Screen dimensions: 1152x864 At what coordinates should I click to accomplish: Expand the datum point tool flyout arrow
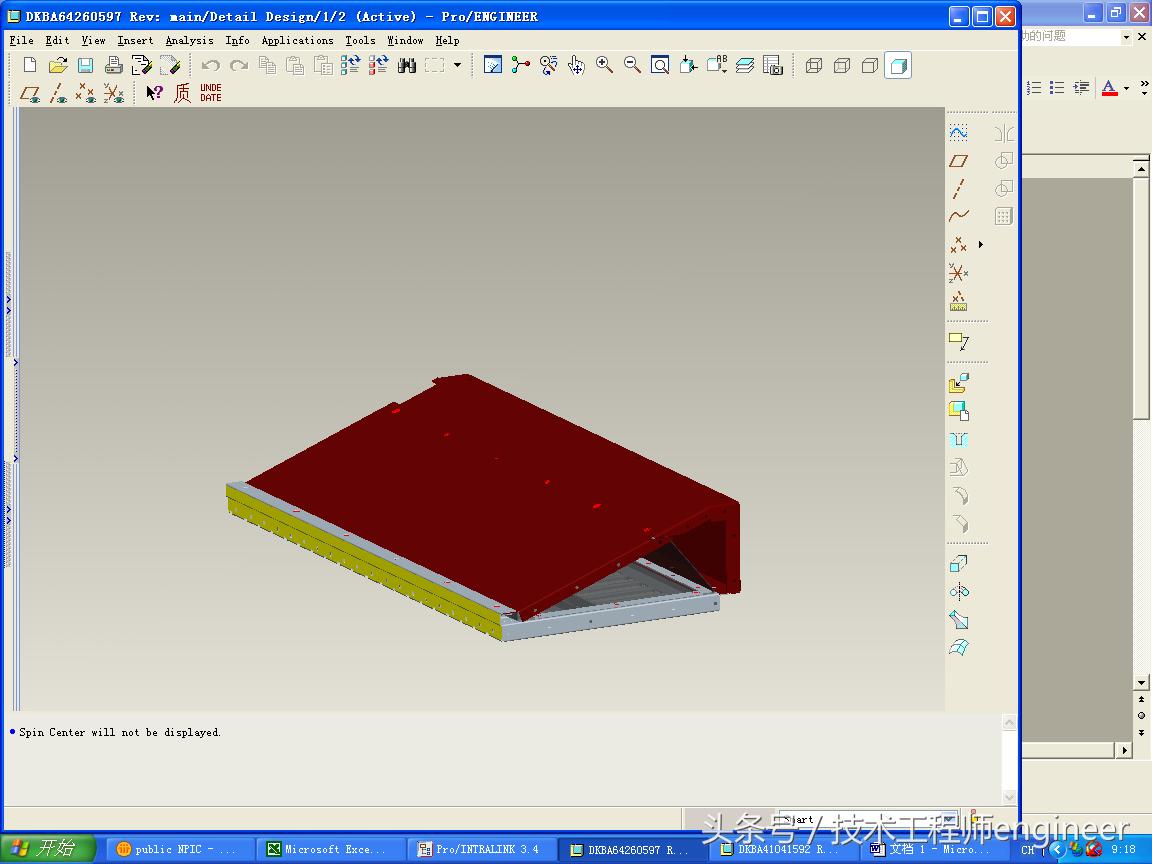tap(981, 244)
